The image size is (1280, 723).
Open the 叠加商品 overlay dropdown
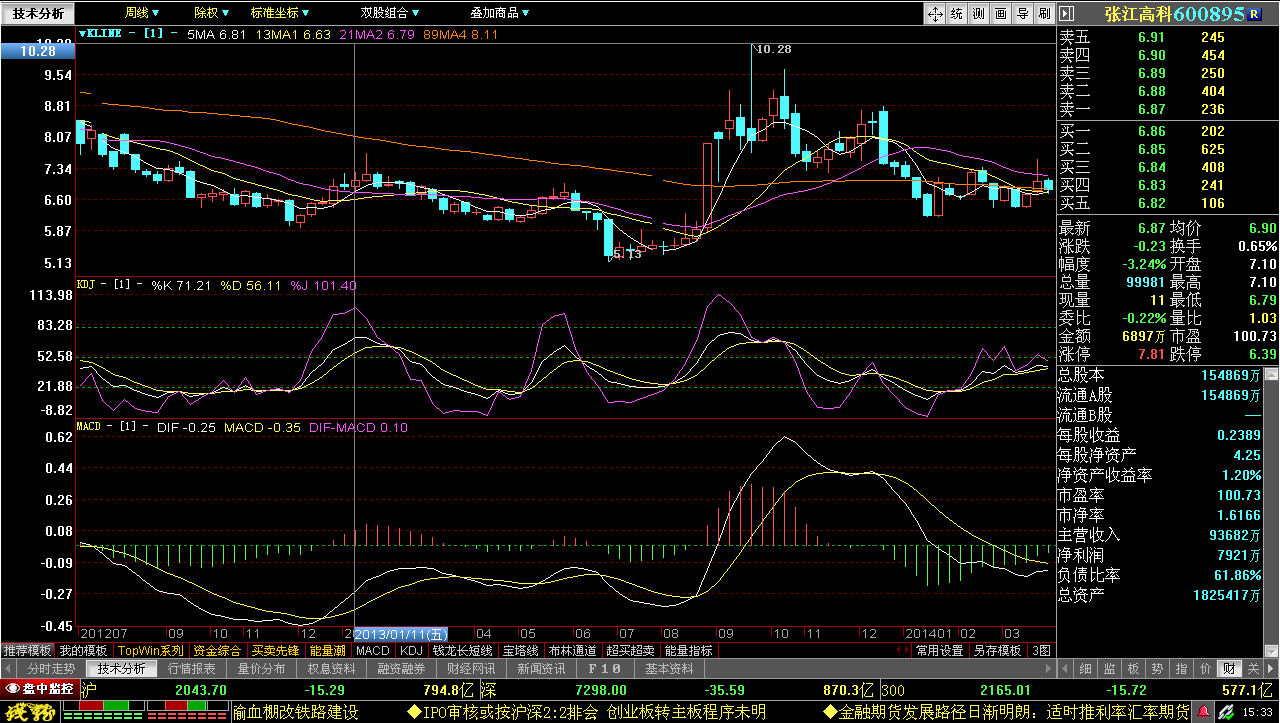point(500,13)
